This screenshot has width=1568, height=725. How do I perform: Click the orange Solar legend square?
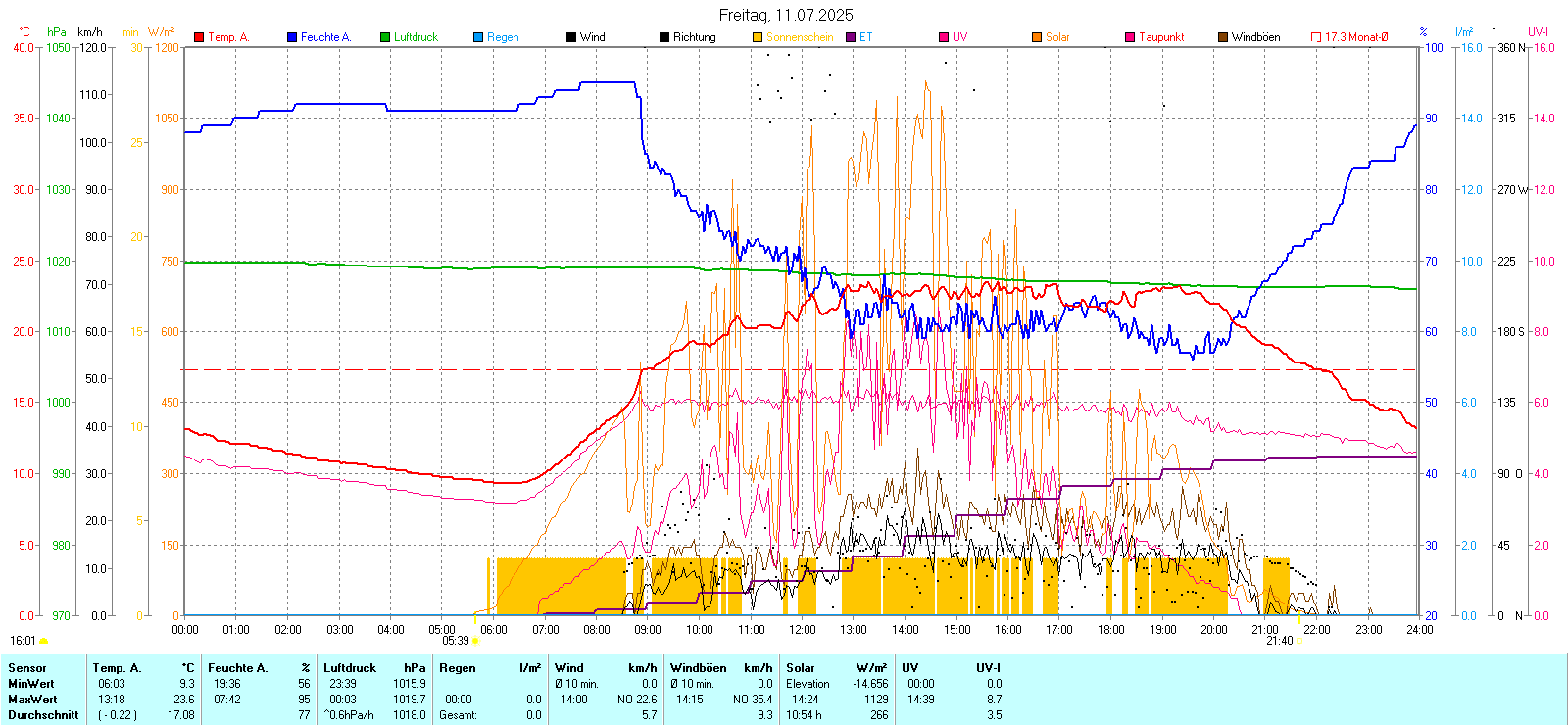pyautogui.click(x=1037, y=37)
